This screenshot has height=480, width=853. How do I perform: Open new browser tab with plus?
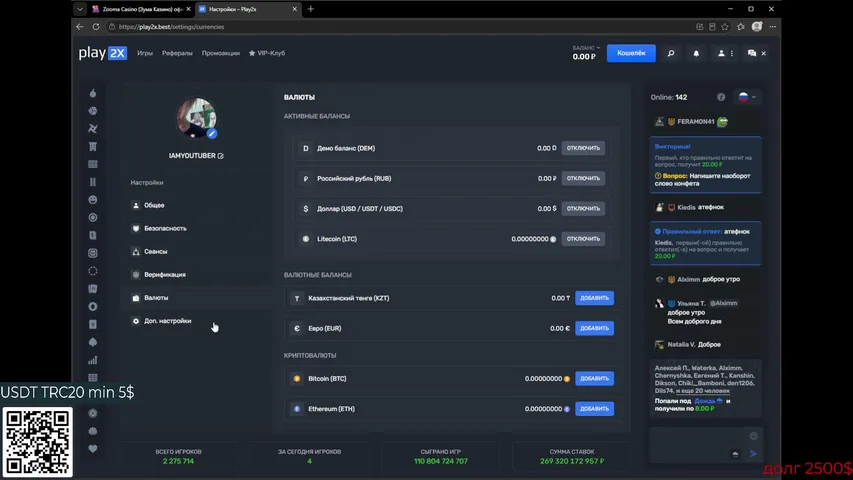pos(311,9)
